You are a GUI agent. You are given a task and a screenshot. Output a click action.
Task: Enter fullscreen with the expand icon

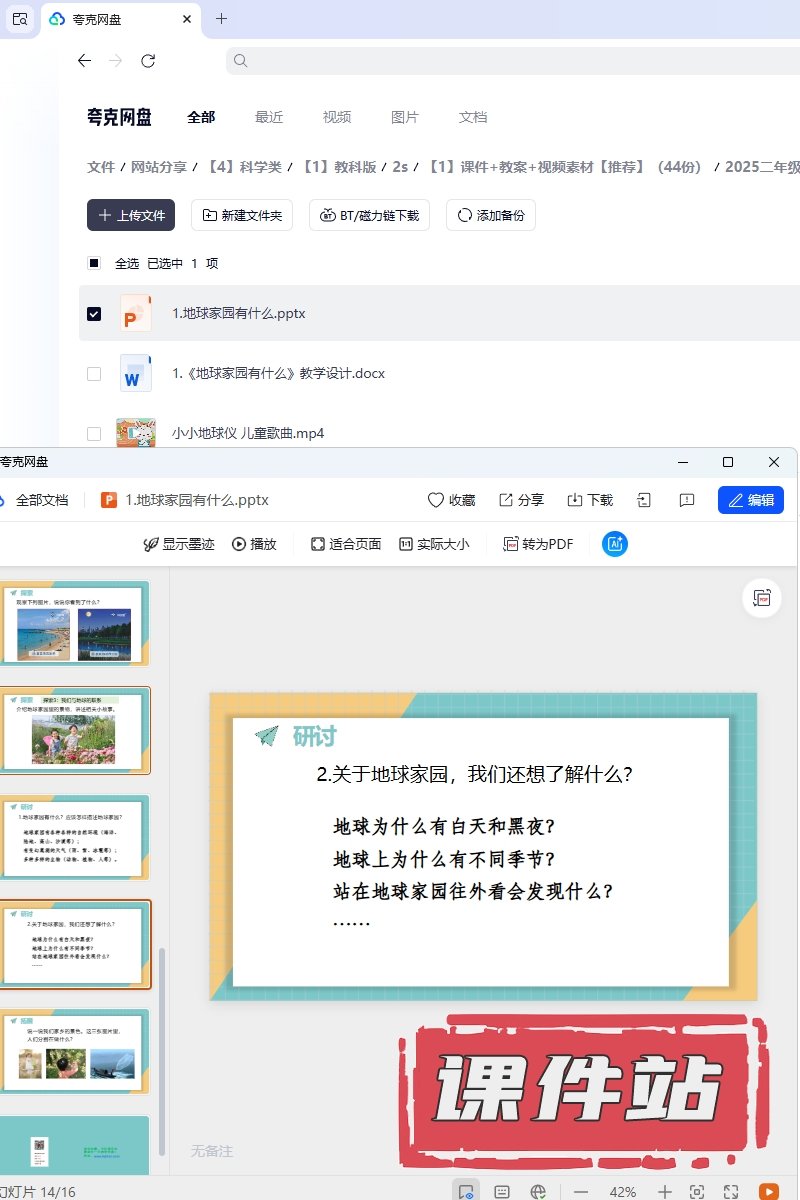(x=731, y=1192)
